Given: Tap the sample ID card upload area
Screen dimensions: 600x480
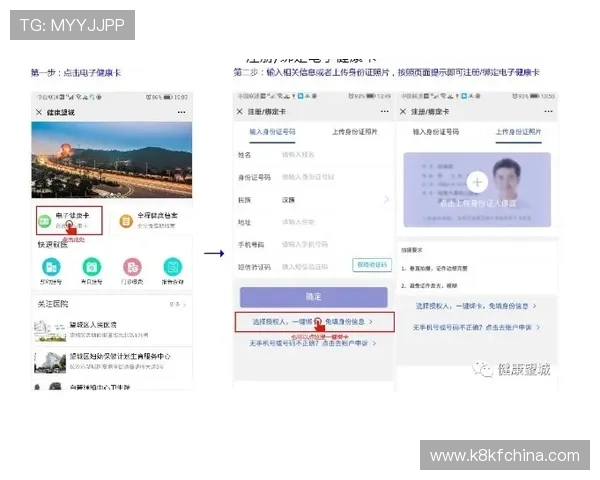Looking at the screenshot, I should [x=477, y=189].
